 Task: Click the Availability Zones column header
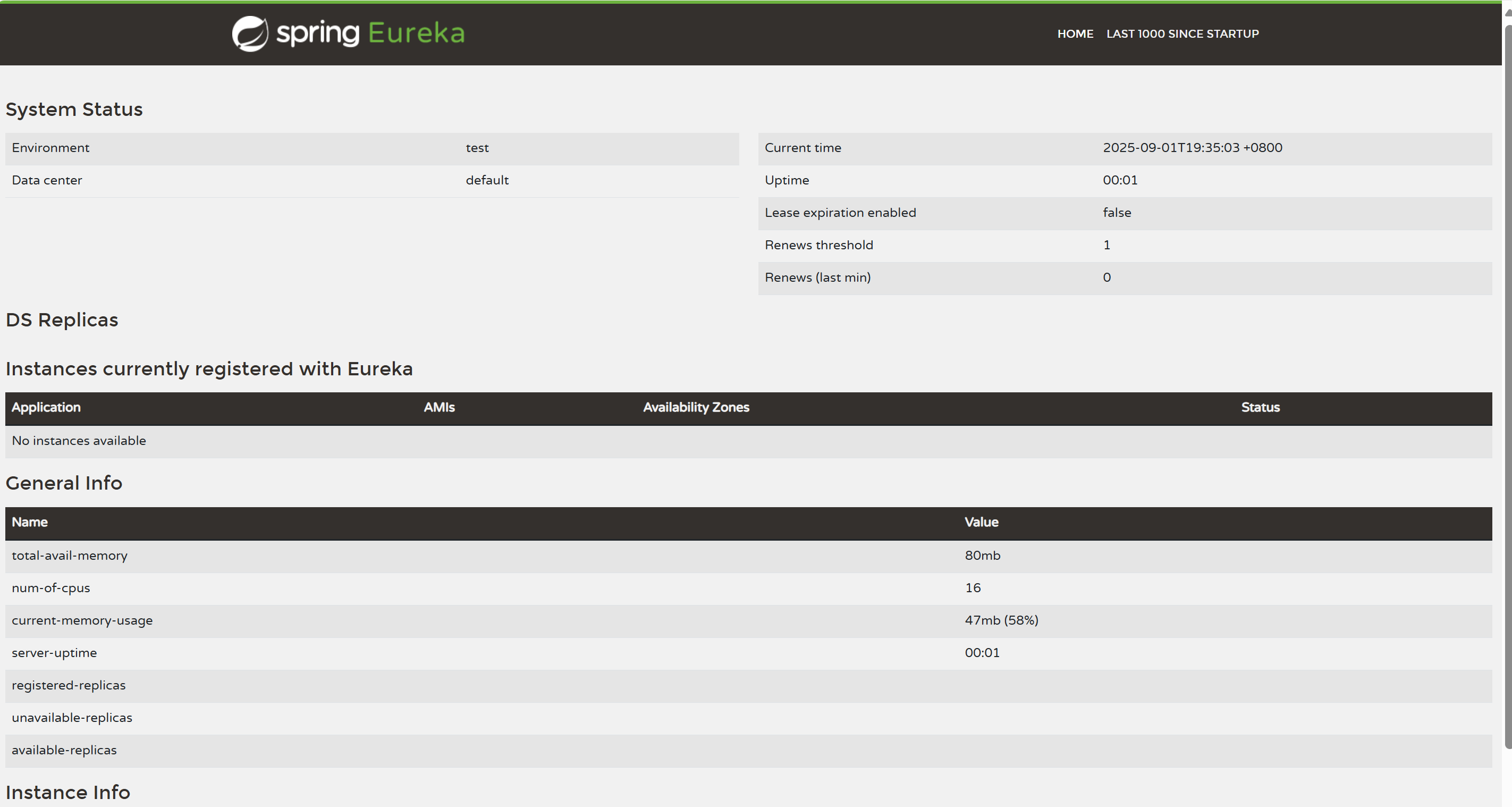point(696,408)
